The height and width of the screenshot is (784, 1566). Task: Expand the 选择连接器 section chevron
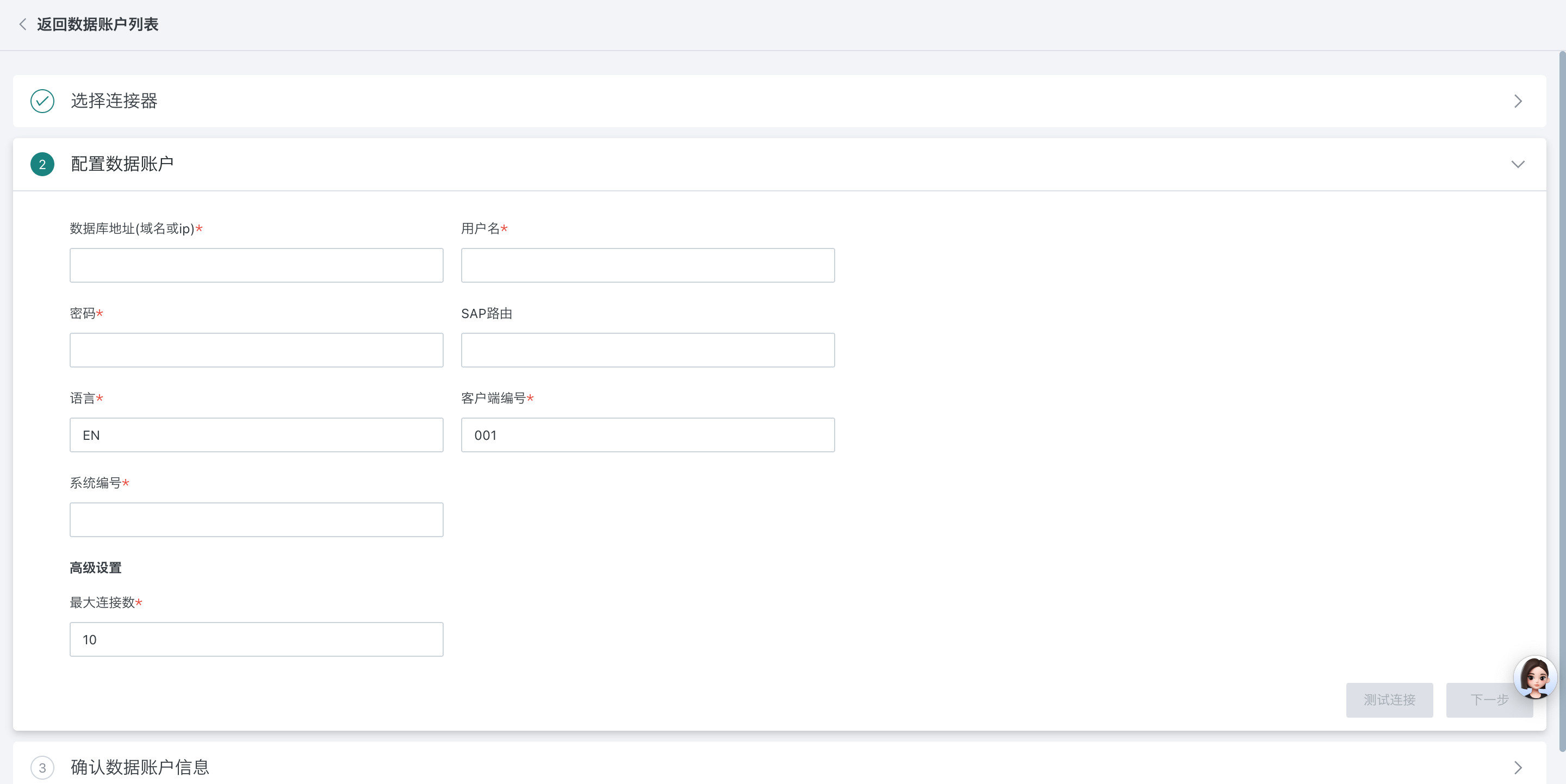tap(1518, 101)
